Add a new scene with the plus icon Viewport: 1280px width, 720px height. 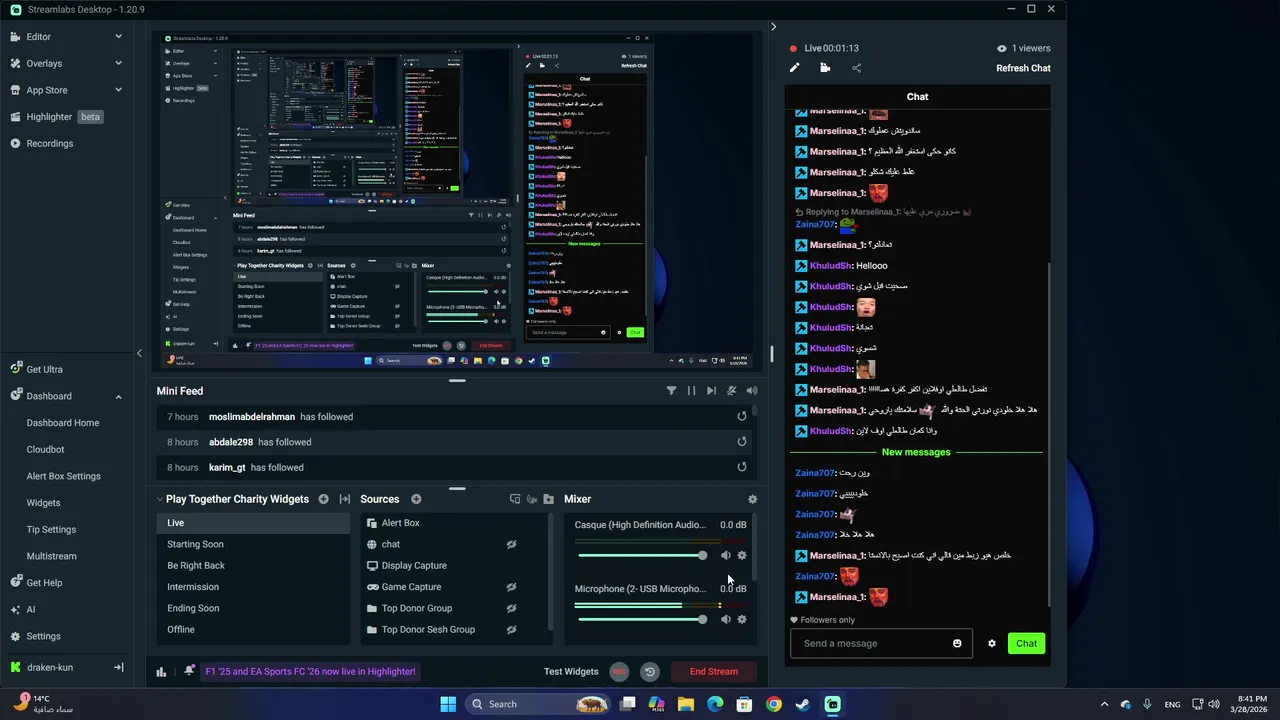(x=323, y=499)
